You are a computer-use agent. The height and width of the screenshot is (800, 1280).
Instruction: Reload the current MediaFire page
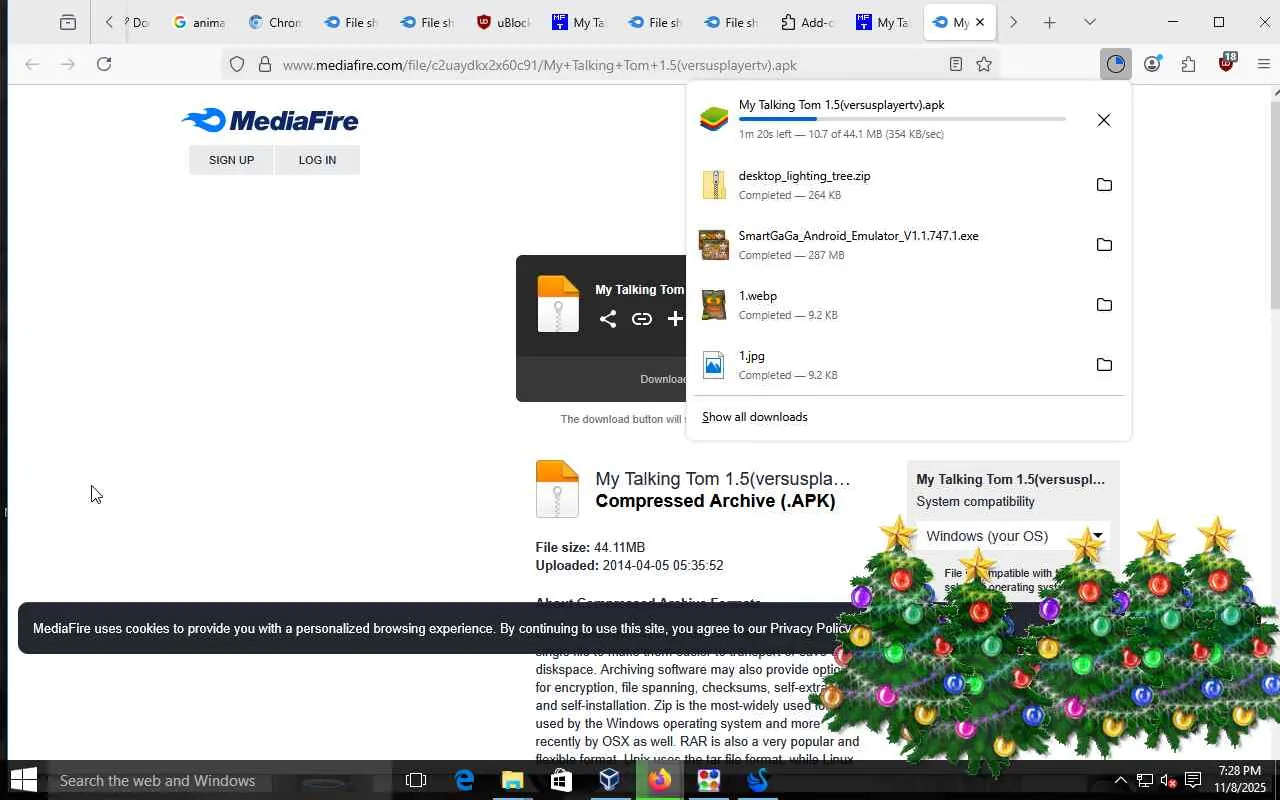coord(104,65)
